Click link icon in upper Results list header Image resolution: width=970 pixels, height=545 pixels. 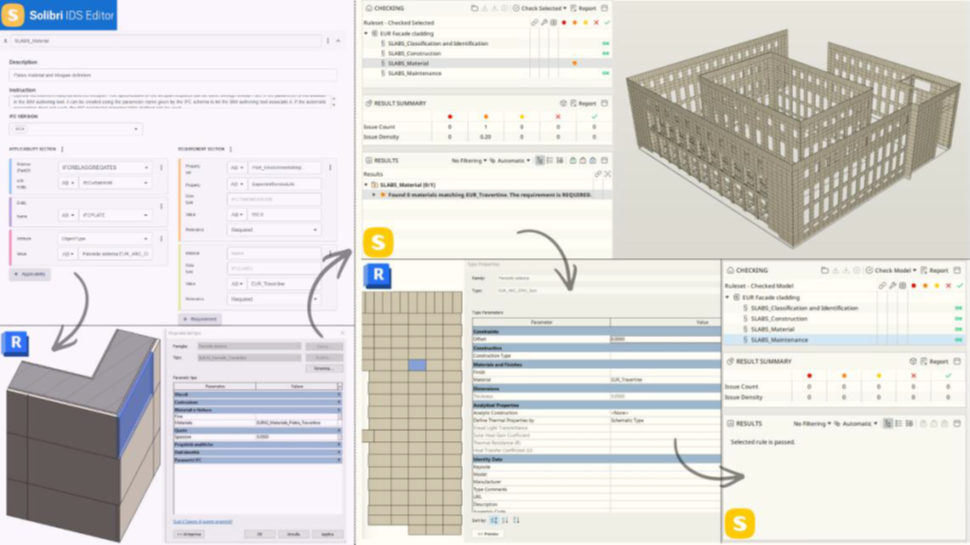pos(598,174)
